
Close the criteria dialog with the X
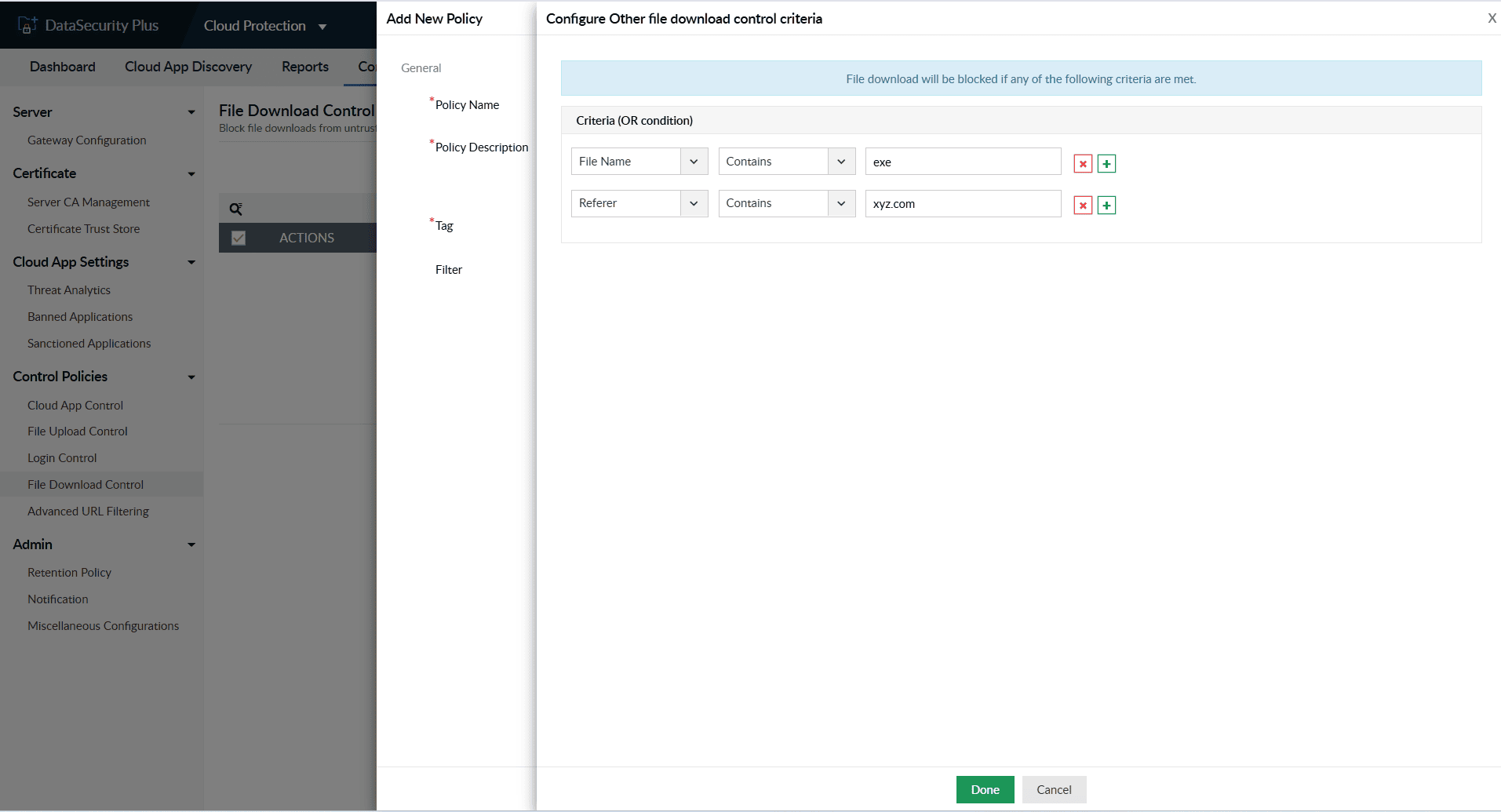pos(1492,18)
